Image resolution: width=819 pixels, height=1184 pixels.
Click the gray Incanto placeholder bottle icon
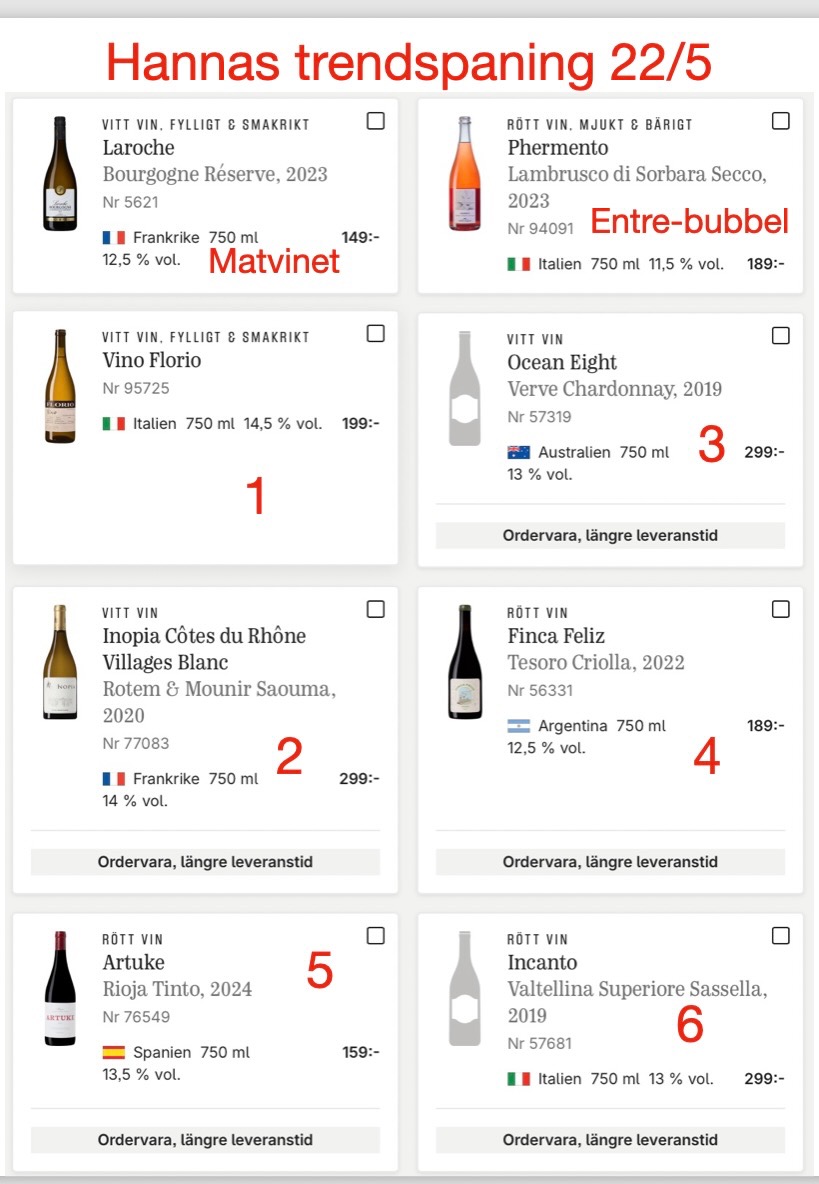point(464,989)
